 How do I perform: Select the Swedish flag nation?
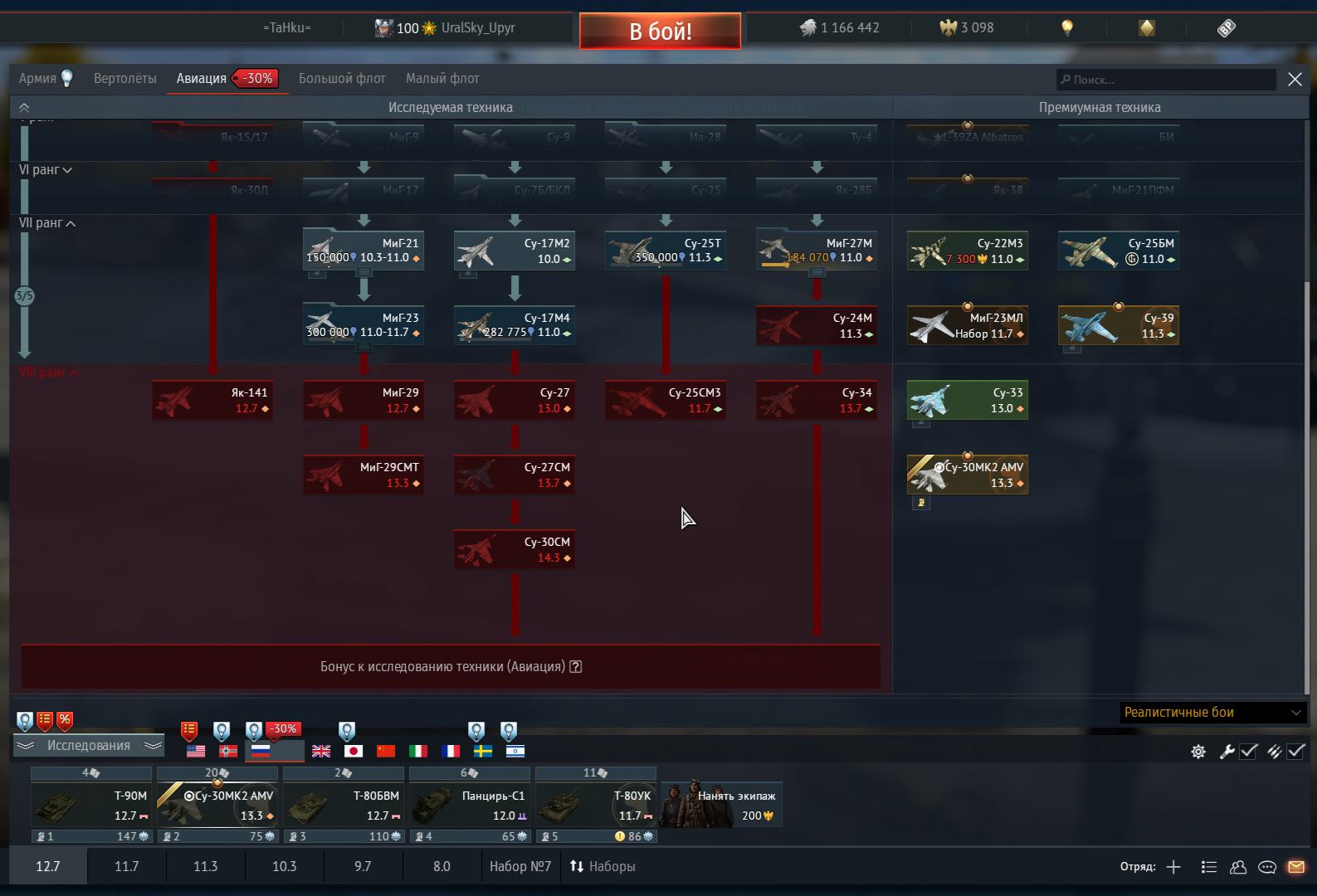tap(483, 751)
